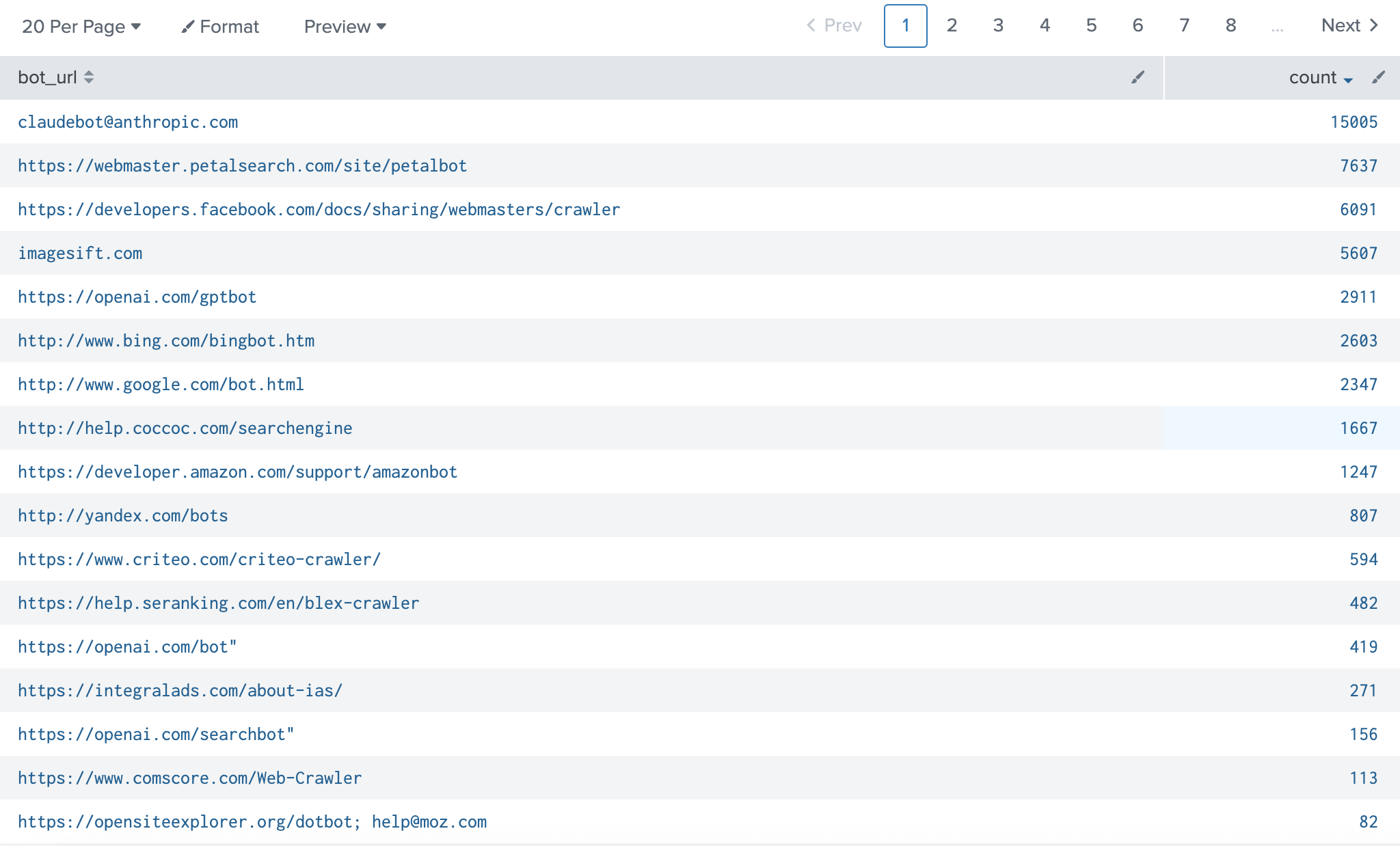Go to results page 2

pyautogui.click(x=952, y=25)
